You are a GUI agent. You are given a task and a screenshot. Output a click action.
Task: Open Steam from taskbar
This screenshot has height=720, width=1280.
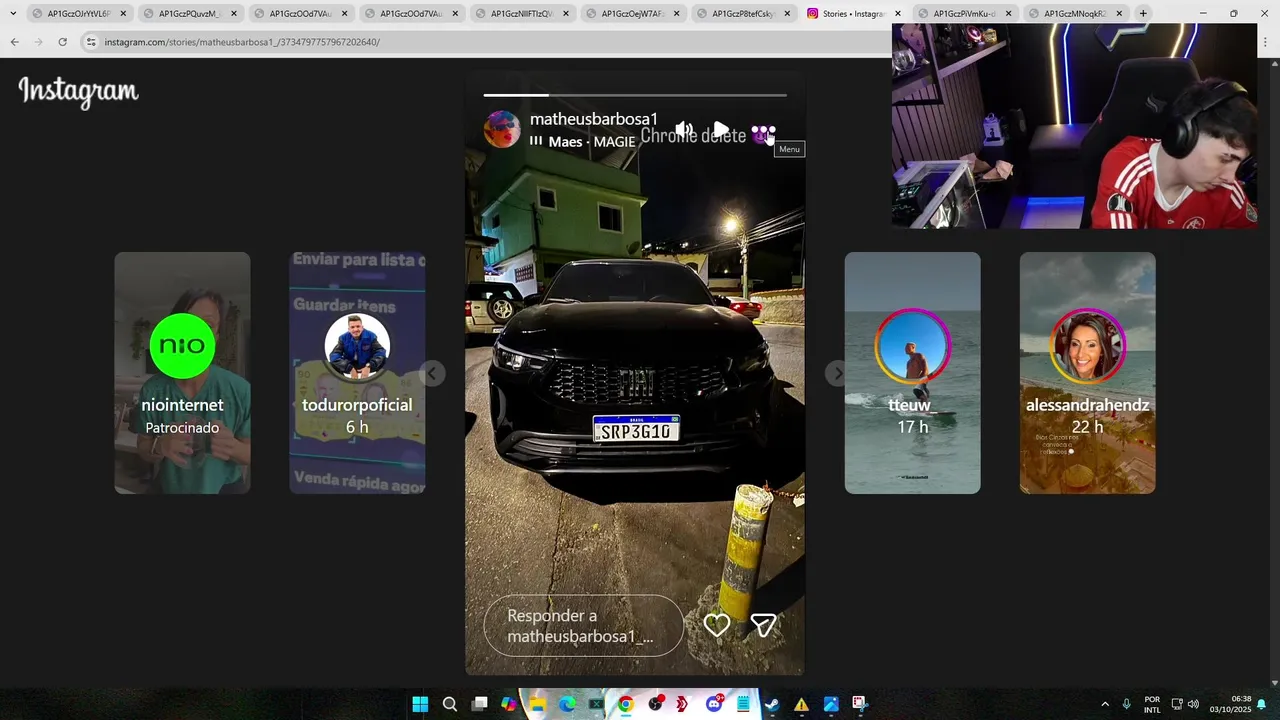coord(772,704)
